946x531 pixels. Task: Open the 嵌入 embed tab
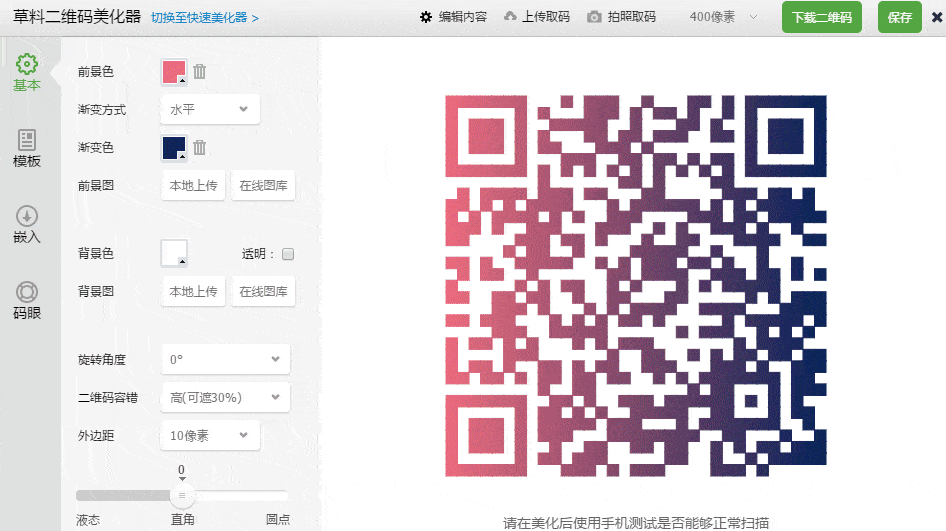coord(27,224)
